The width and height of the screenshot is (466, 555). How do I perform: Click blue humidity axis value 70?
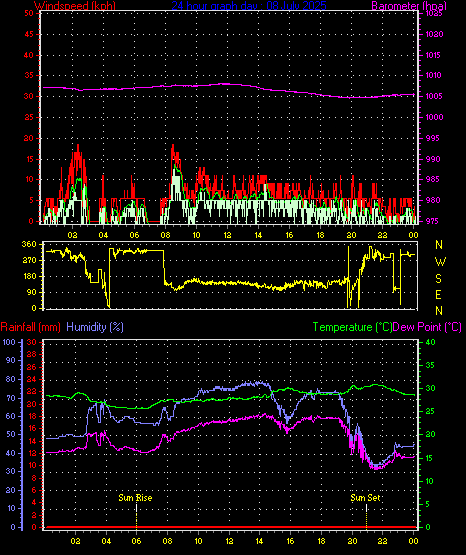pos(11,398)
